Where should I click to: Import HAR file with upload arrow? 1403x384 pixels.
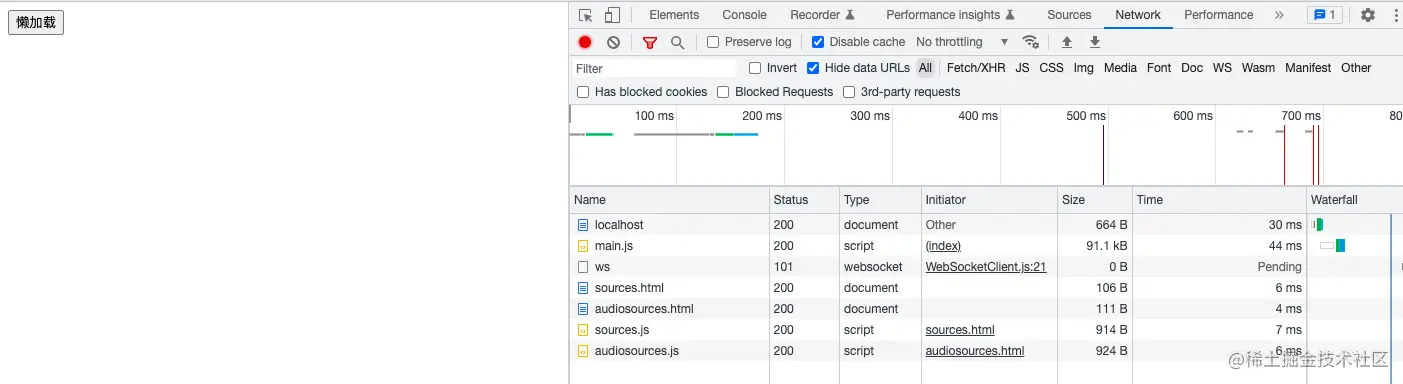(1067, 42)
